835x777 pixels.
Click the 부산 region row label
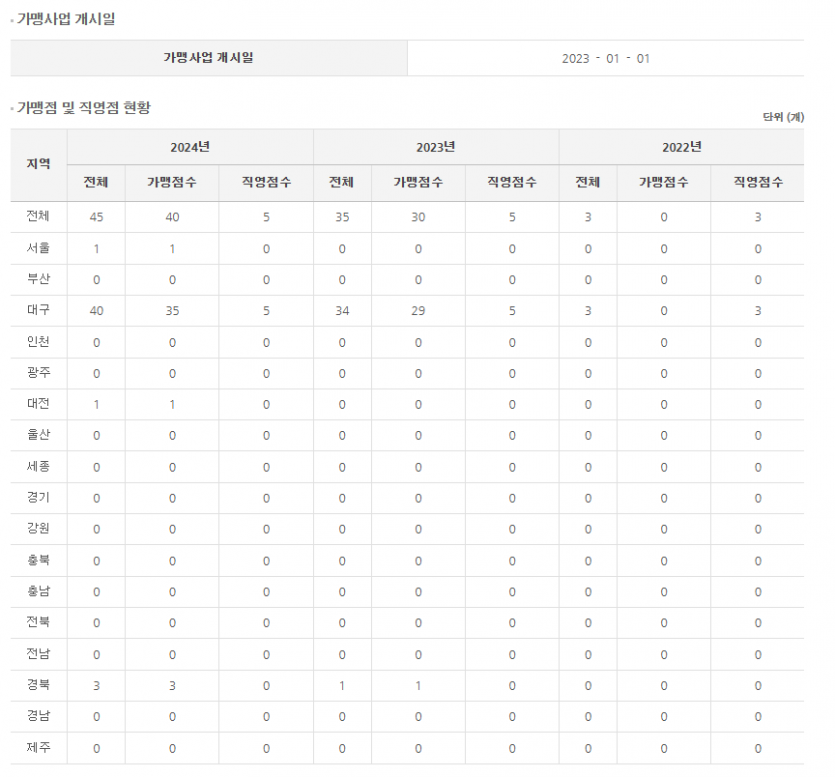39,280
